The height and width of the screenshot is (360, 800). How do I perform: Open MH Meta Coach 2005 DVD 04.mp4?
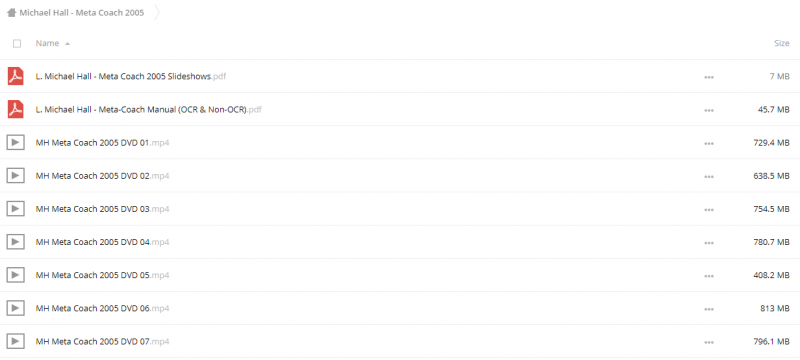[103, 242]
